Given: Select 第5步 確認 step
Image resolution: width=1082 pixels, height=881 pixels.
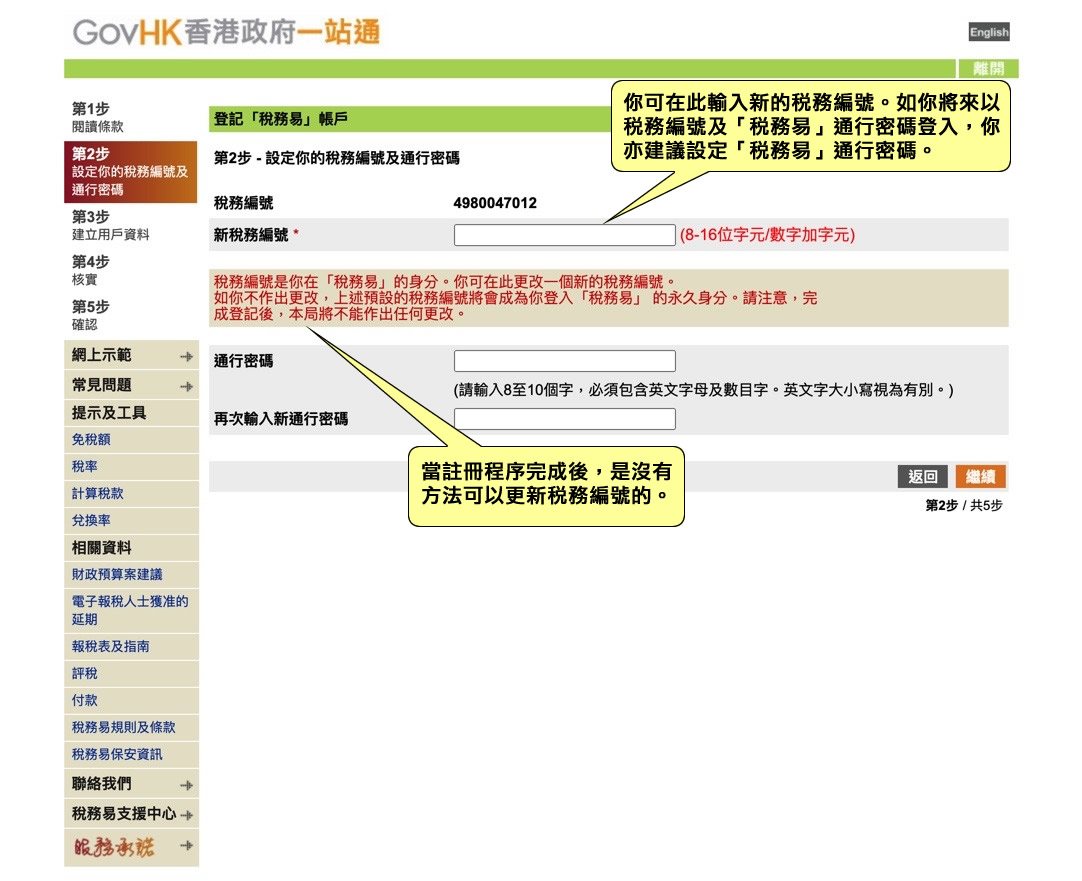Looking at the screenshot, I should coord(90,315).
